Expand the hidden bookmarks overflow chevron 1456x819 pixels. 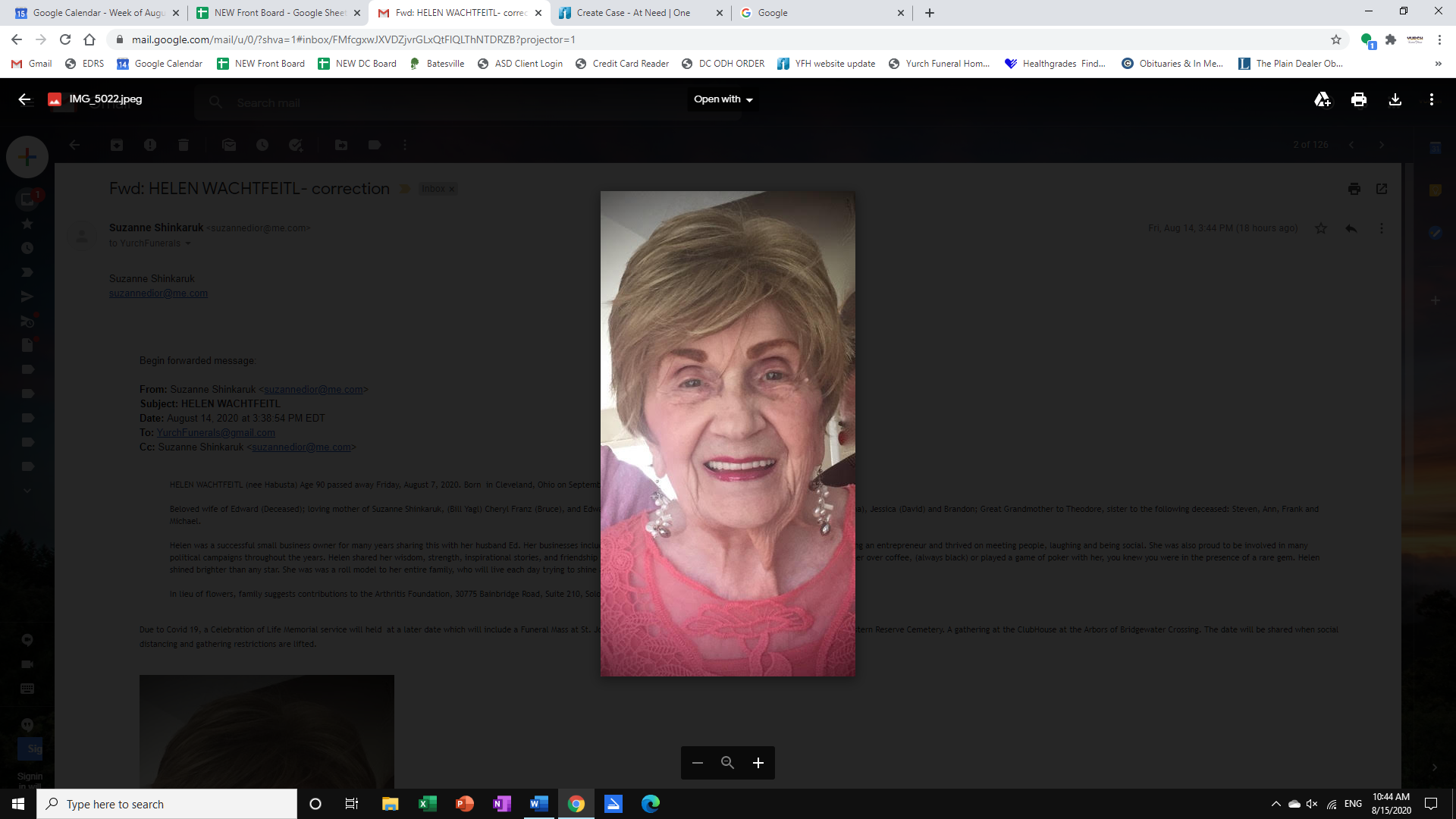point(1438,64)
